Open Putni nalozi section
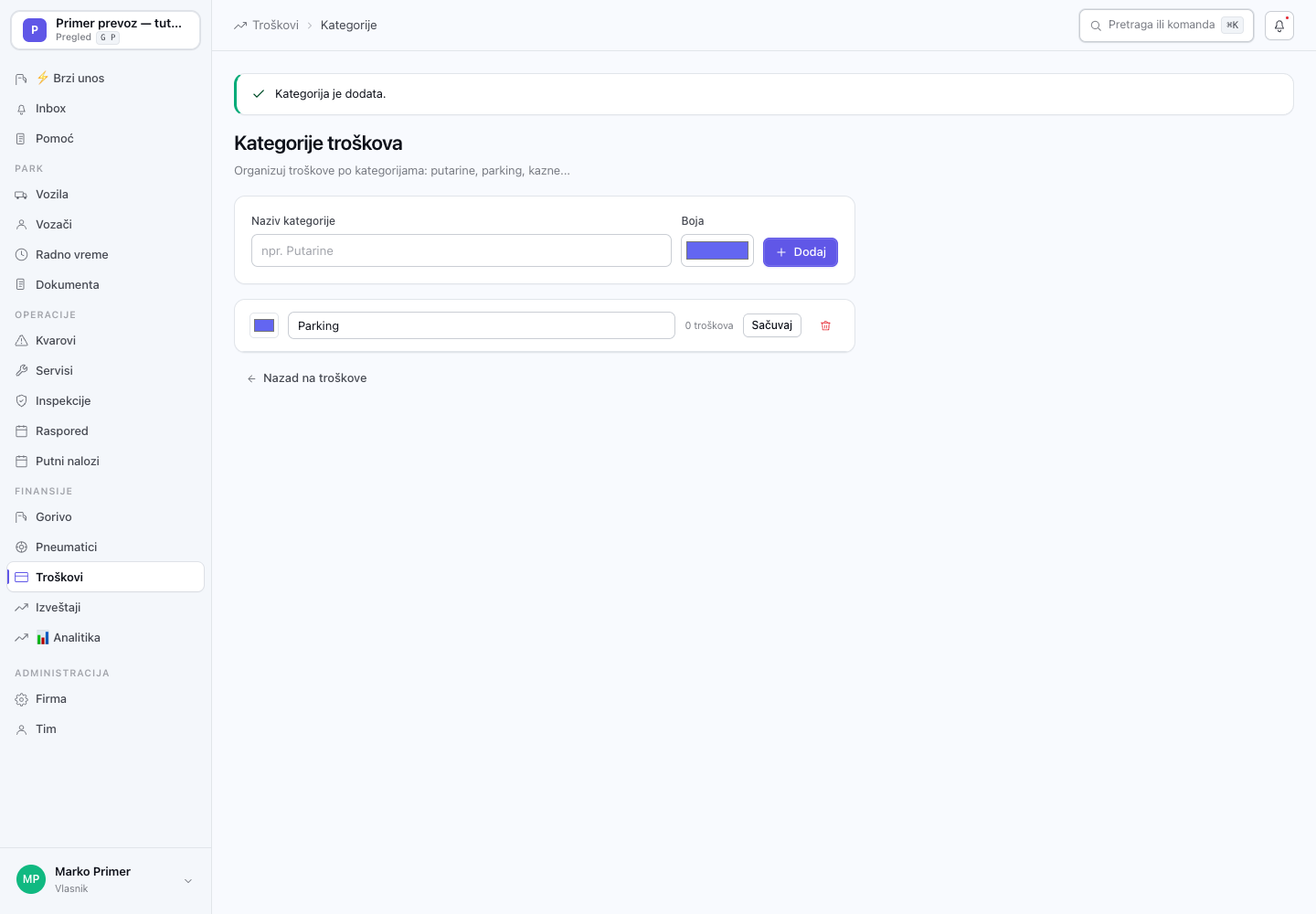 point(105,462)
